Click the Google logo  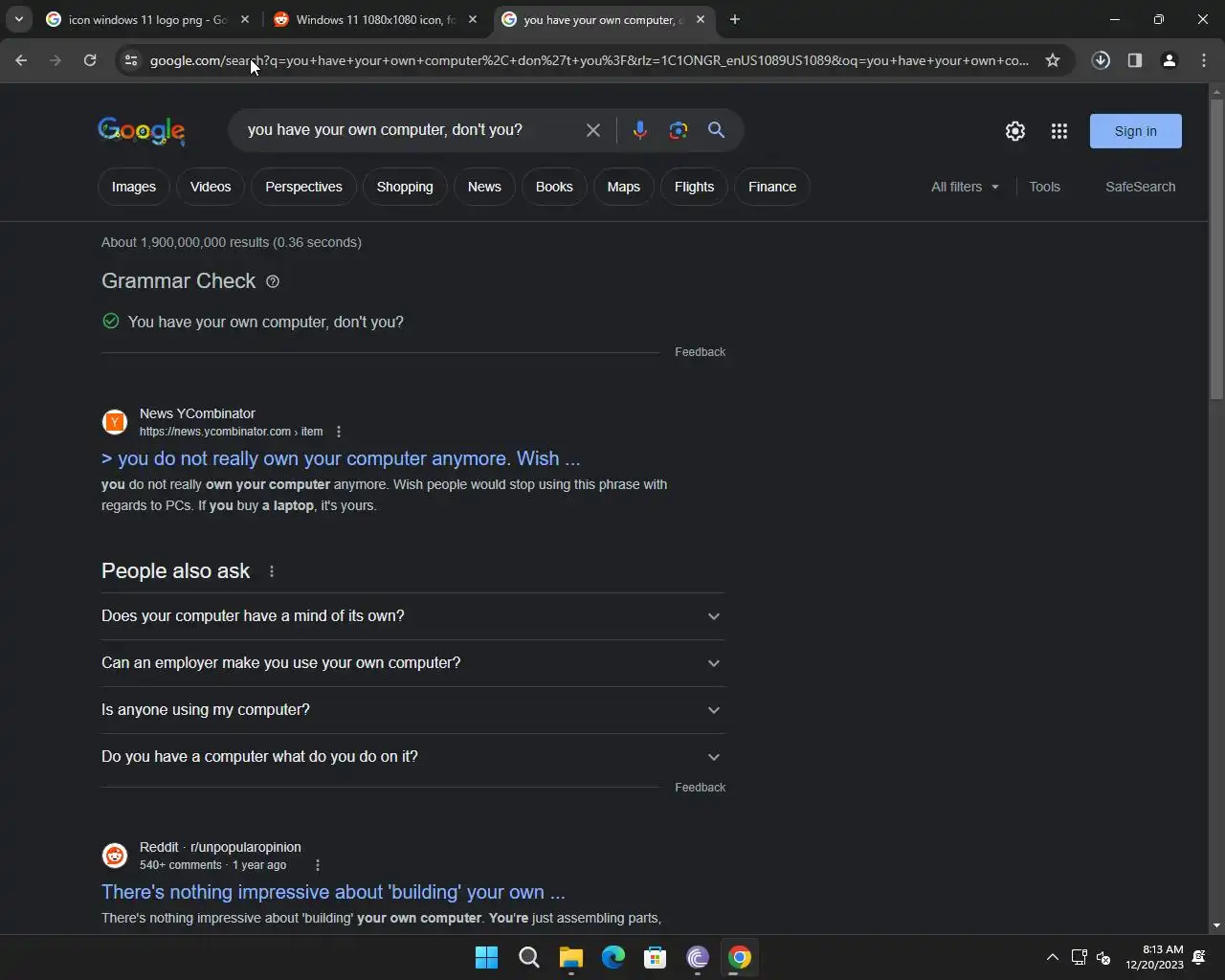click(x=142, y=131)
